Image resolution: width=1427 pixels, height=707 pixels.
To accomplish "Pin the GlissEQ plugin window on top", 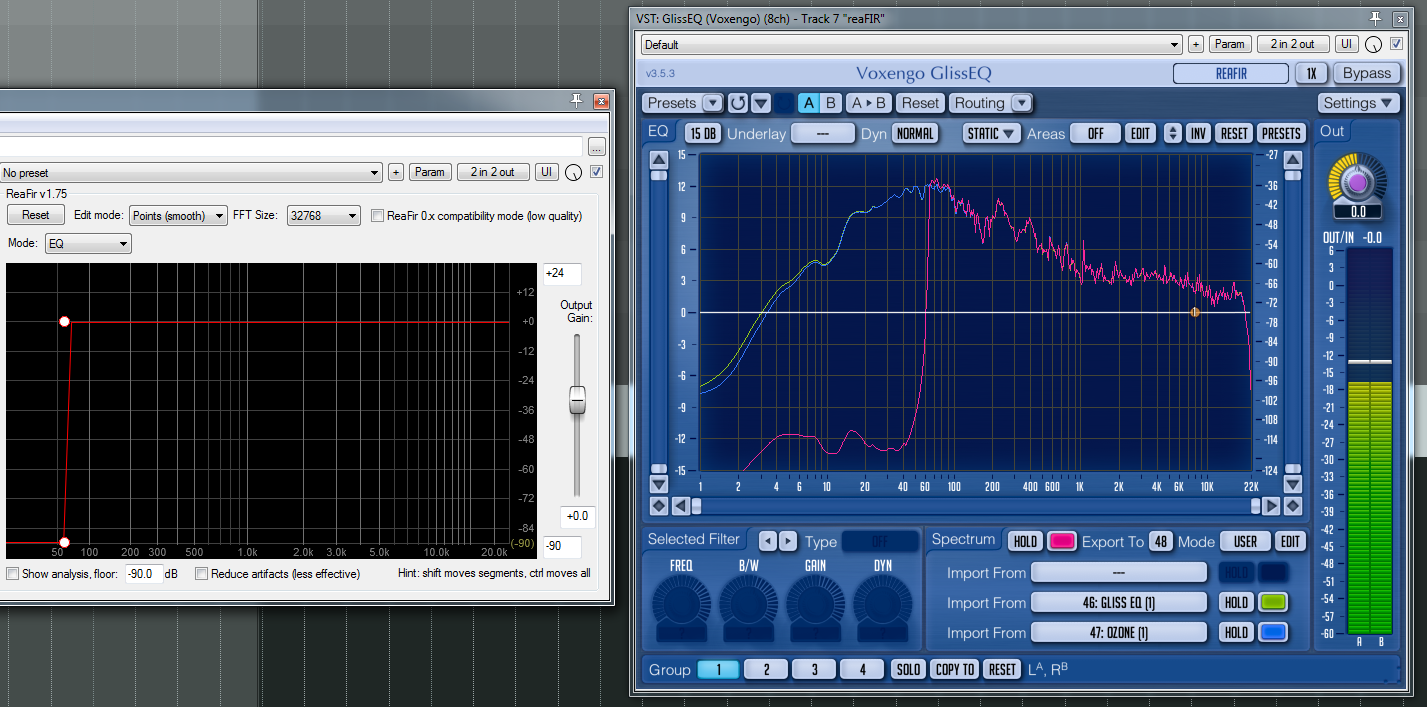I will pos(1376,18).
